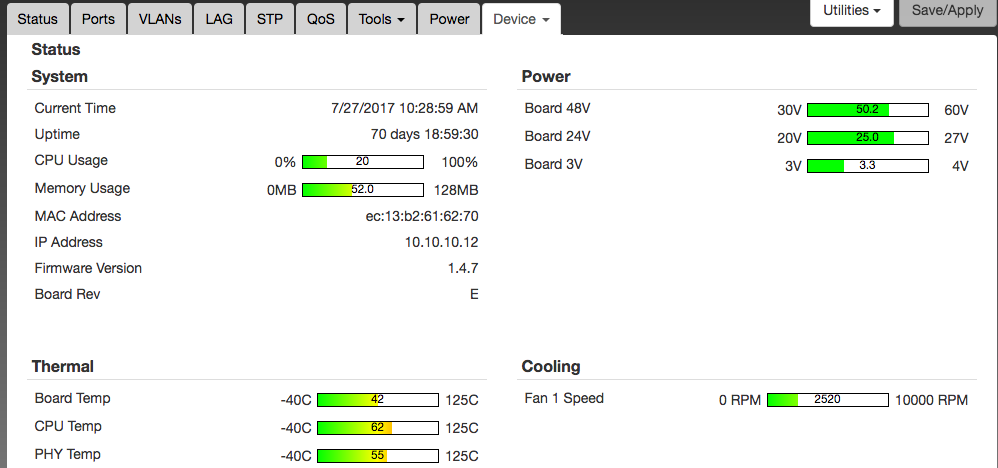
Task: Click the CPU Temp gauge bar
Action: point(377,428)
